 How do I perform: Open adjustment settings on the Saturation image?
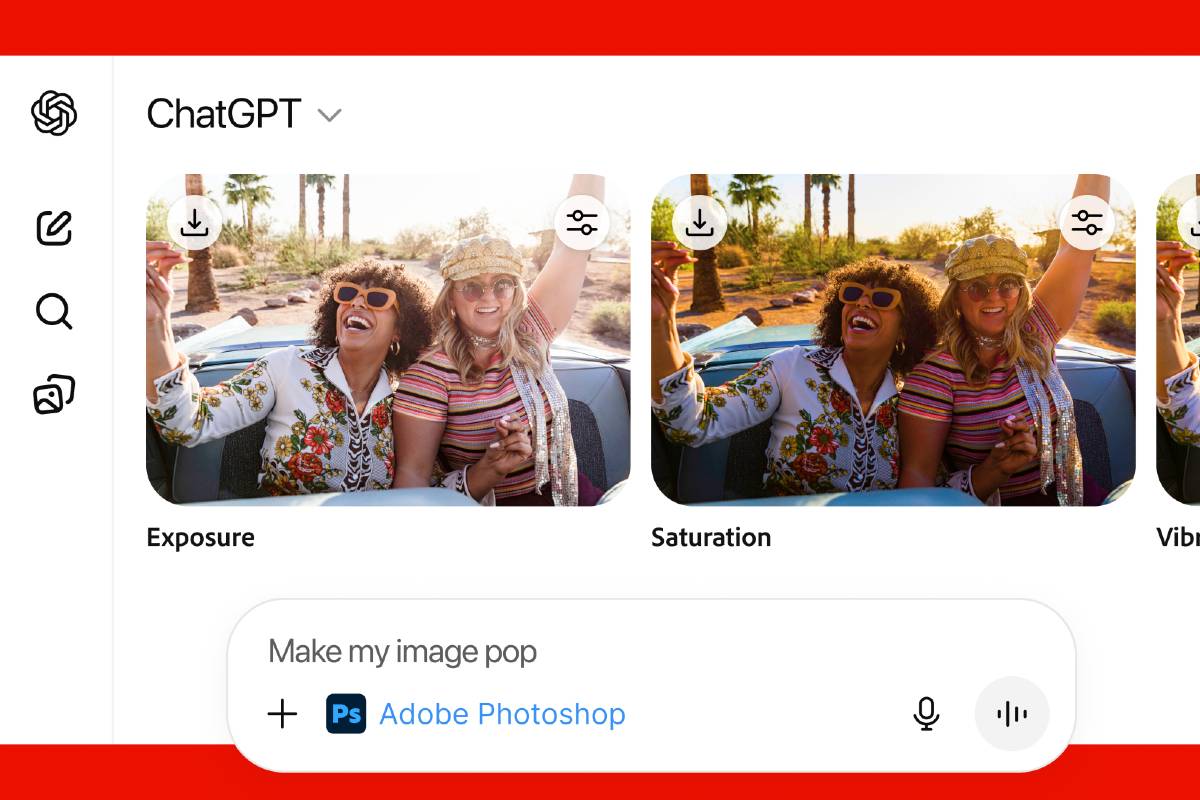click(1087, 222)
